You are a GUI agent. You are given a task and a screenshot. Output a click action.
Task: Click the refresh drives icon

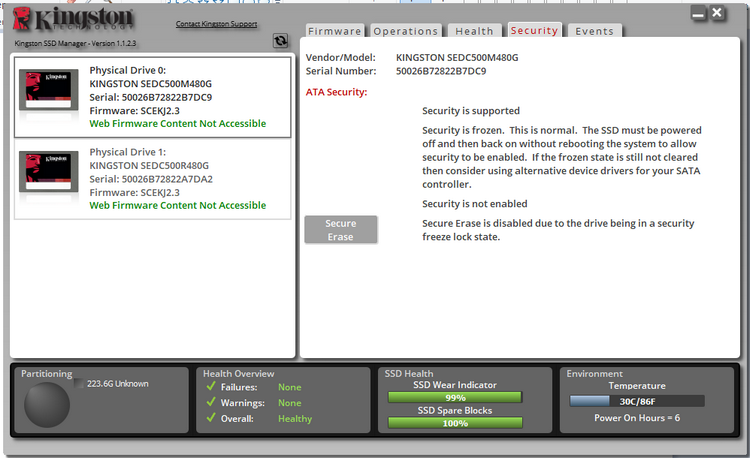(x=280, y=41)
